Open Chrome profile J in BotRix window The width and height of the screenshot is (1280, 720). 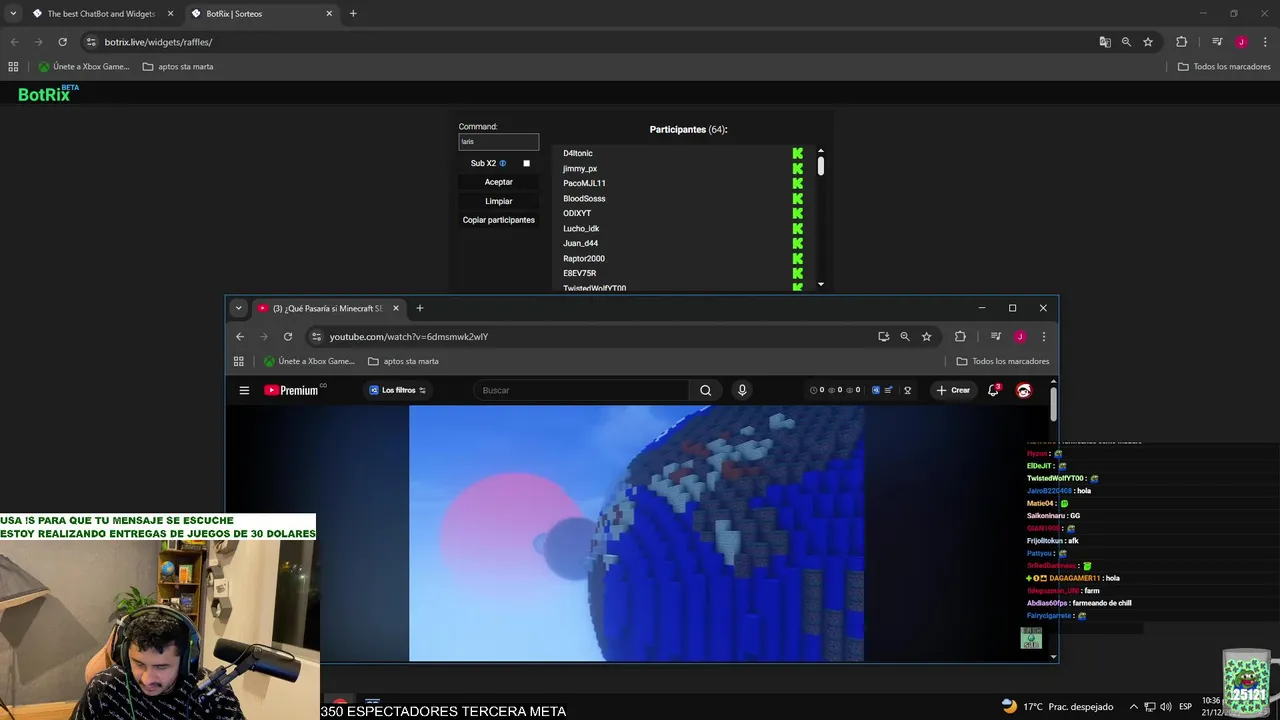[1241, 42]
